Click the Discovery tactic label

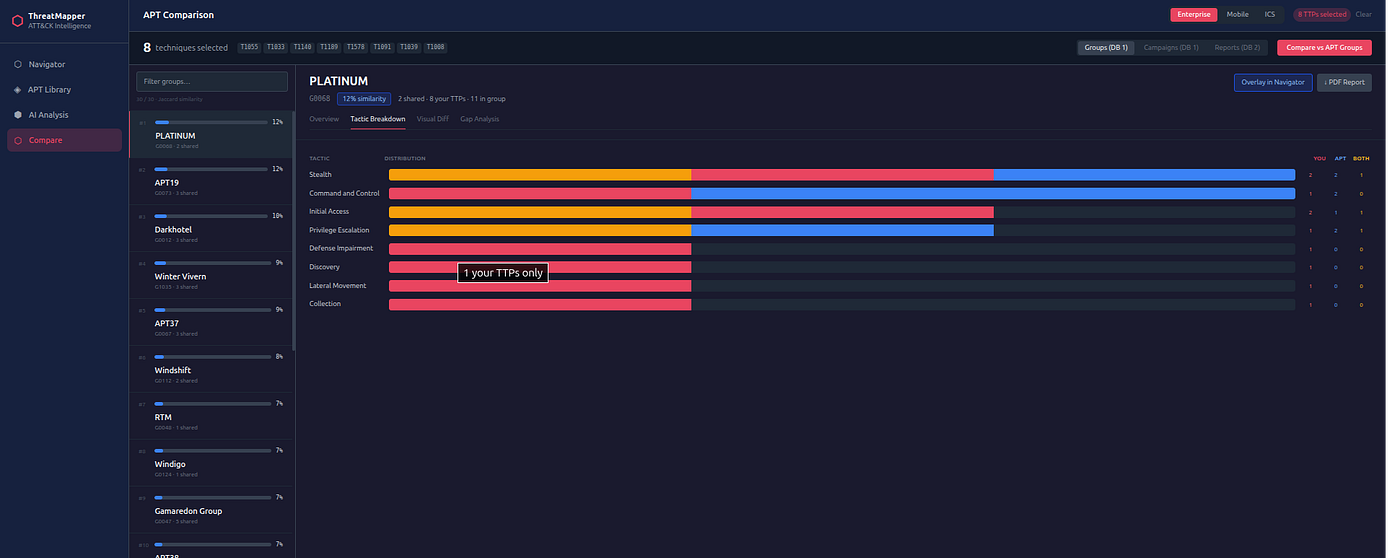pos(324,267)
